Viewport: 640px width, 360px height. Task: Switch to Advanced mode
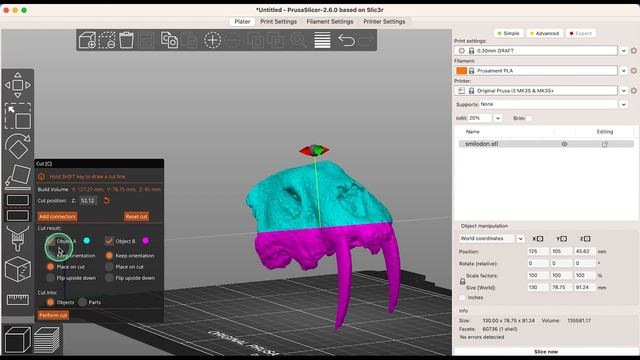(x=544, y=33)
